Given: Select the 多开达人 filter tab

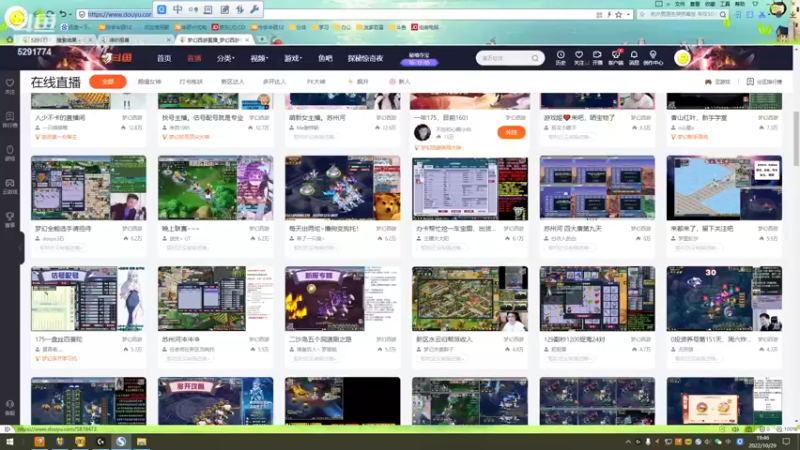Looking at the screenshot, I should click(x=274, y=82).
